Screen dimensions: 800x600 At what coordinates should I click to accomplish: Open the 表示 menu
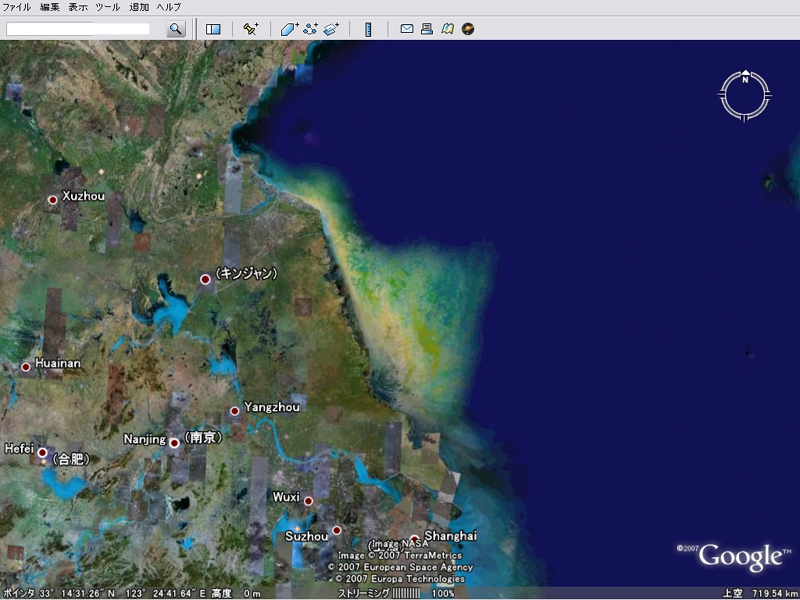coord(78,7)
